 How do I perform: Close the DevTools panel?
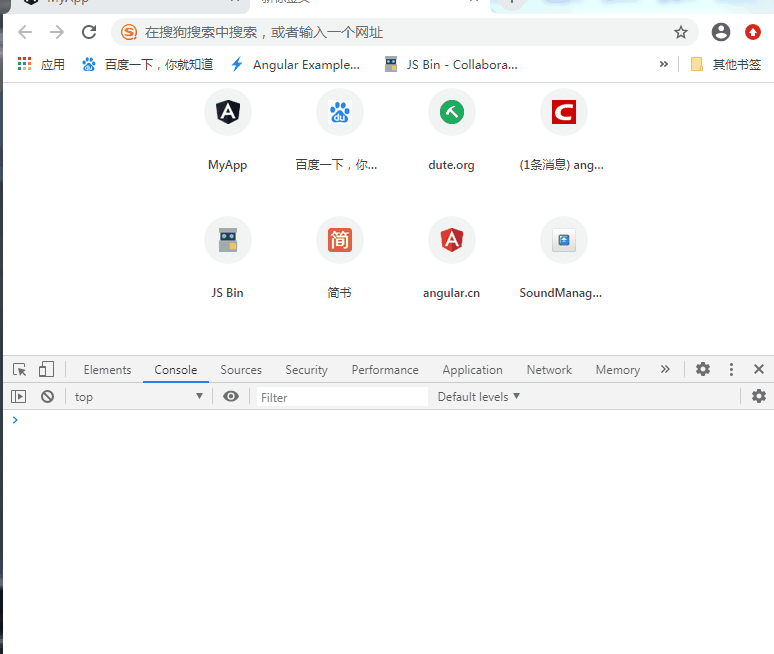759,369
